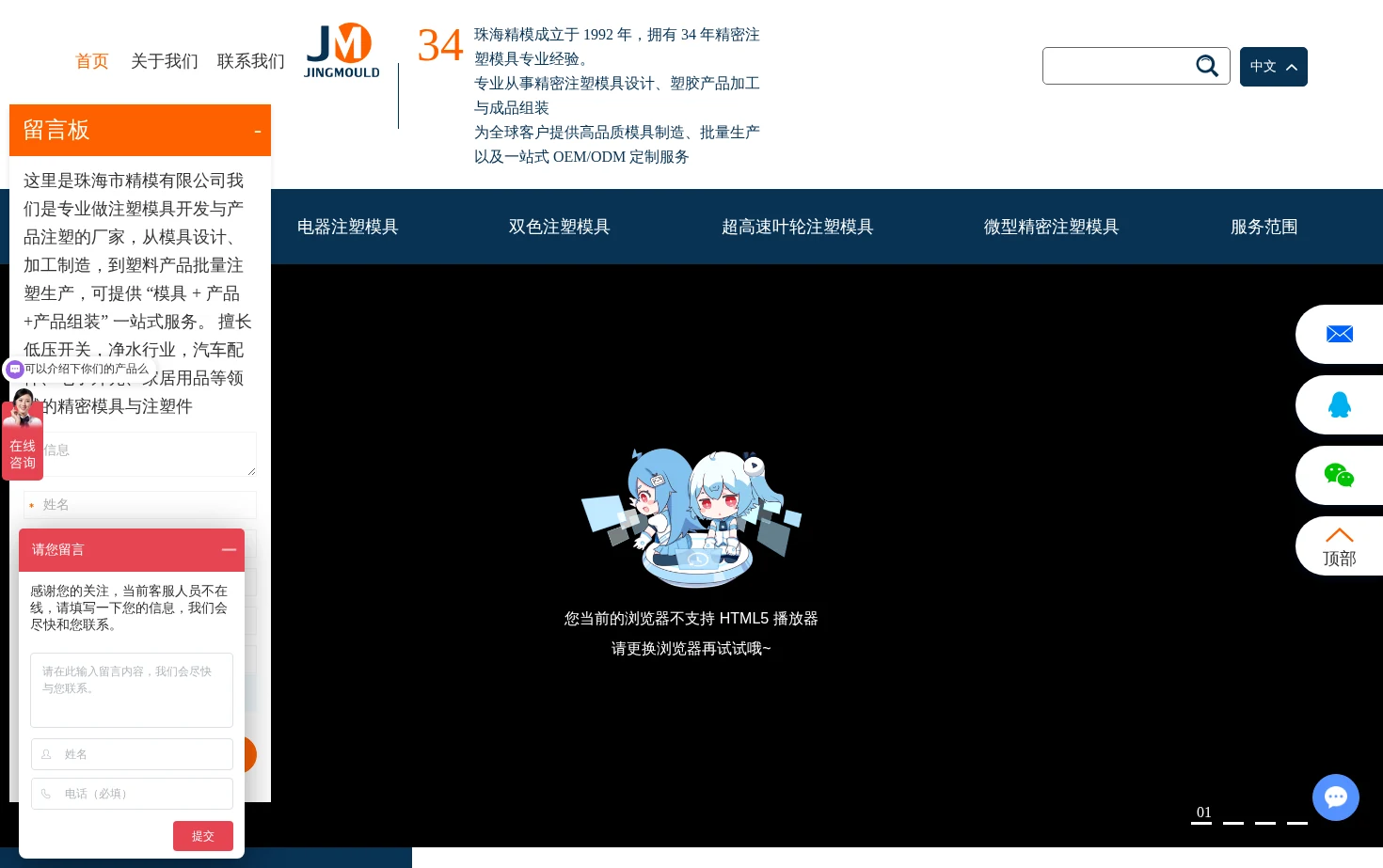Open the QQ penguin contact icon
The height and width of the screenshot is (868, 1383).
point(1340,404)
